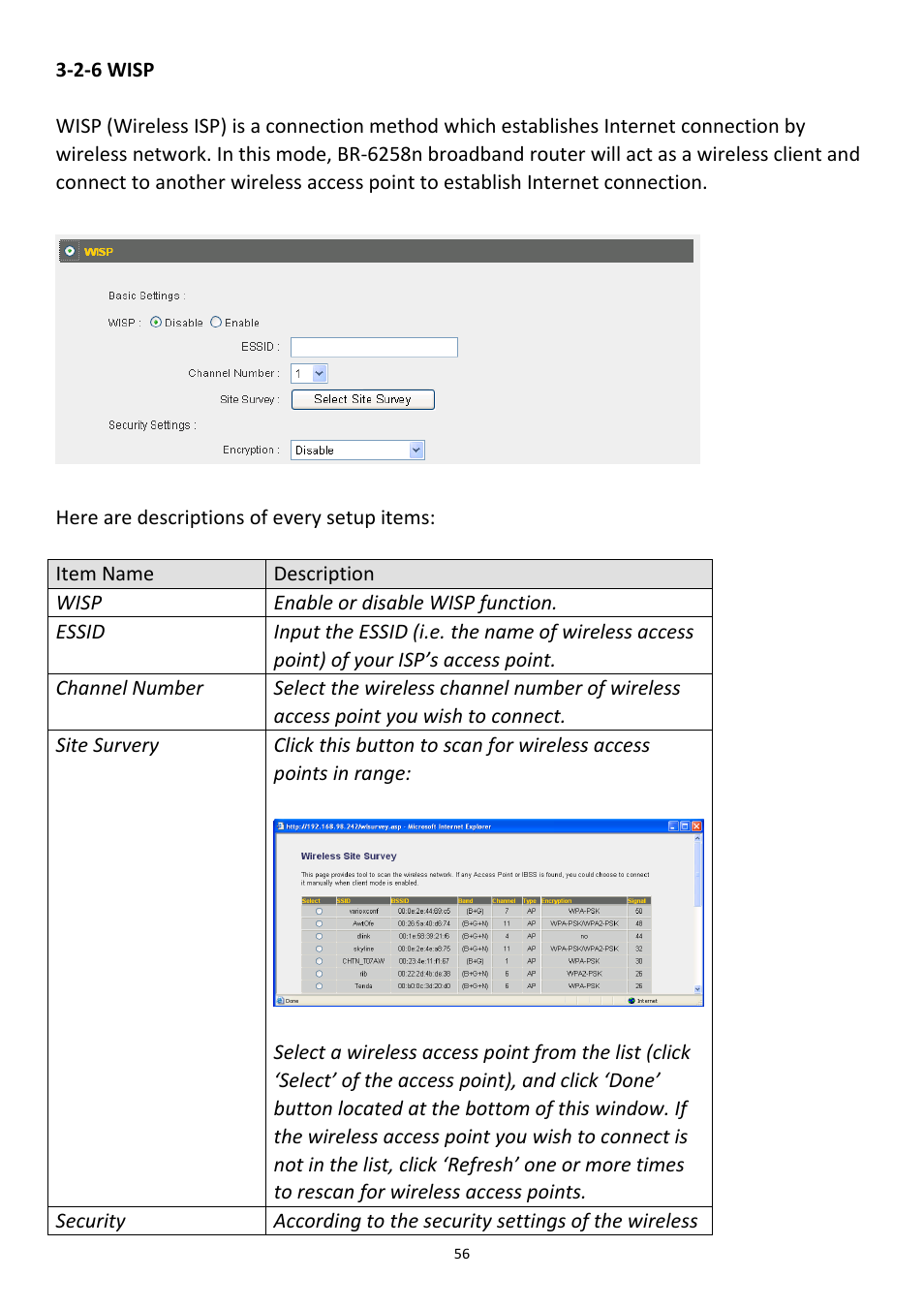Screen dimensions: 924x1308
Task: Select the CHTN_T07AW access point radio button
Action: (x=319, y=961)
